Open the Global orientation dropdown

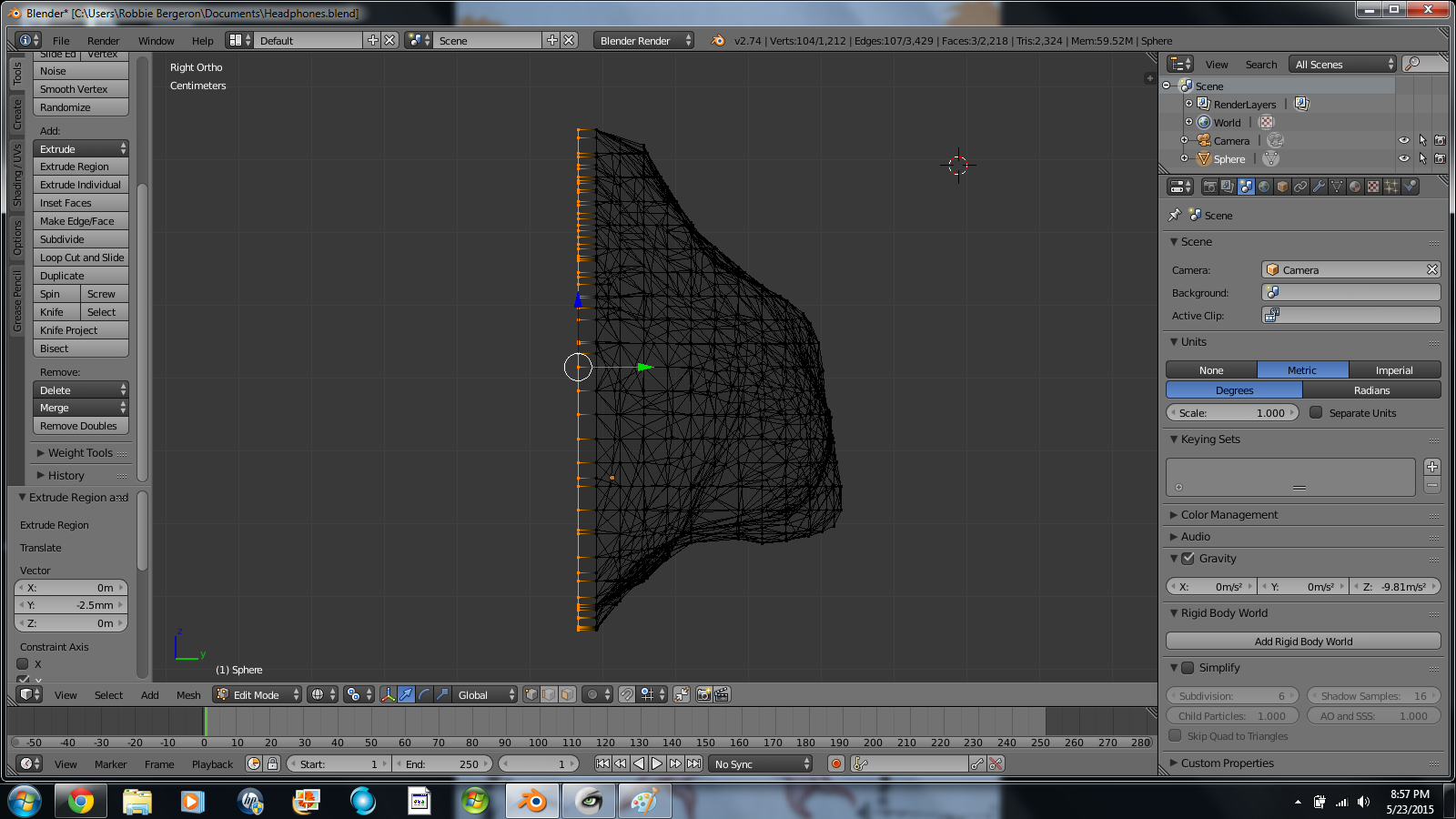point(486,694)
